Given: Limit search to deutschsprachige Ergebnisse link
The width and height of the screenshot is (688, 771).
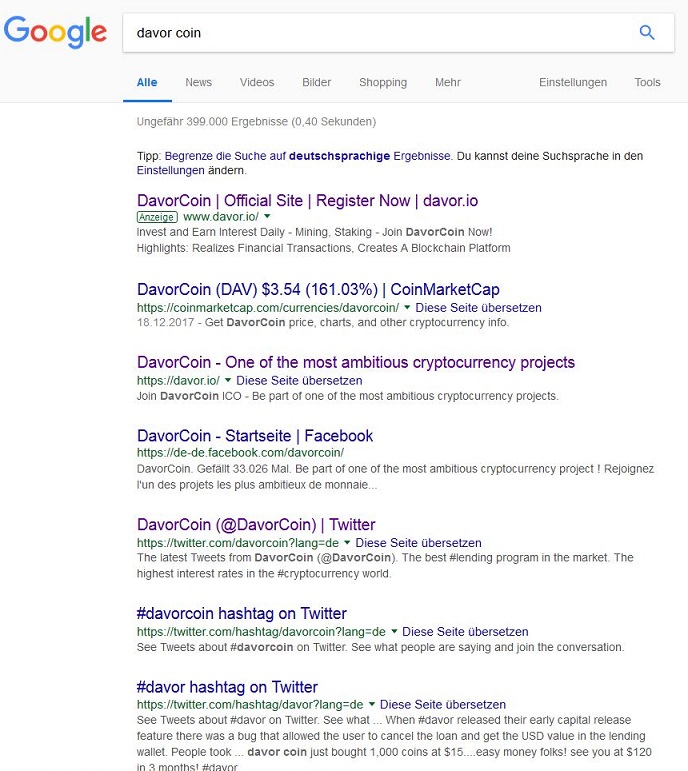Looking at the screenshot, I should (x=307, y=156).
